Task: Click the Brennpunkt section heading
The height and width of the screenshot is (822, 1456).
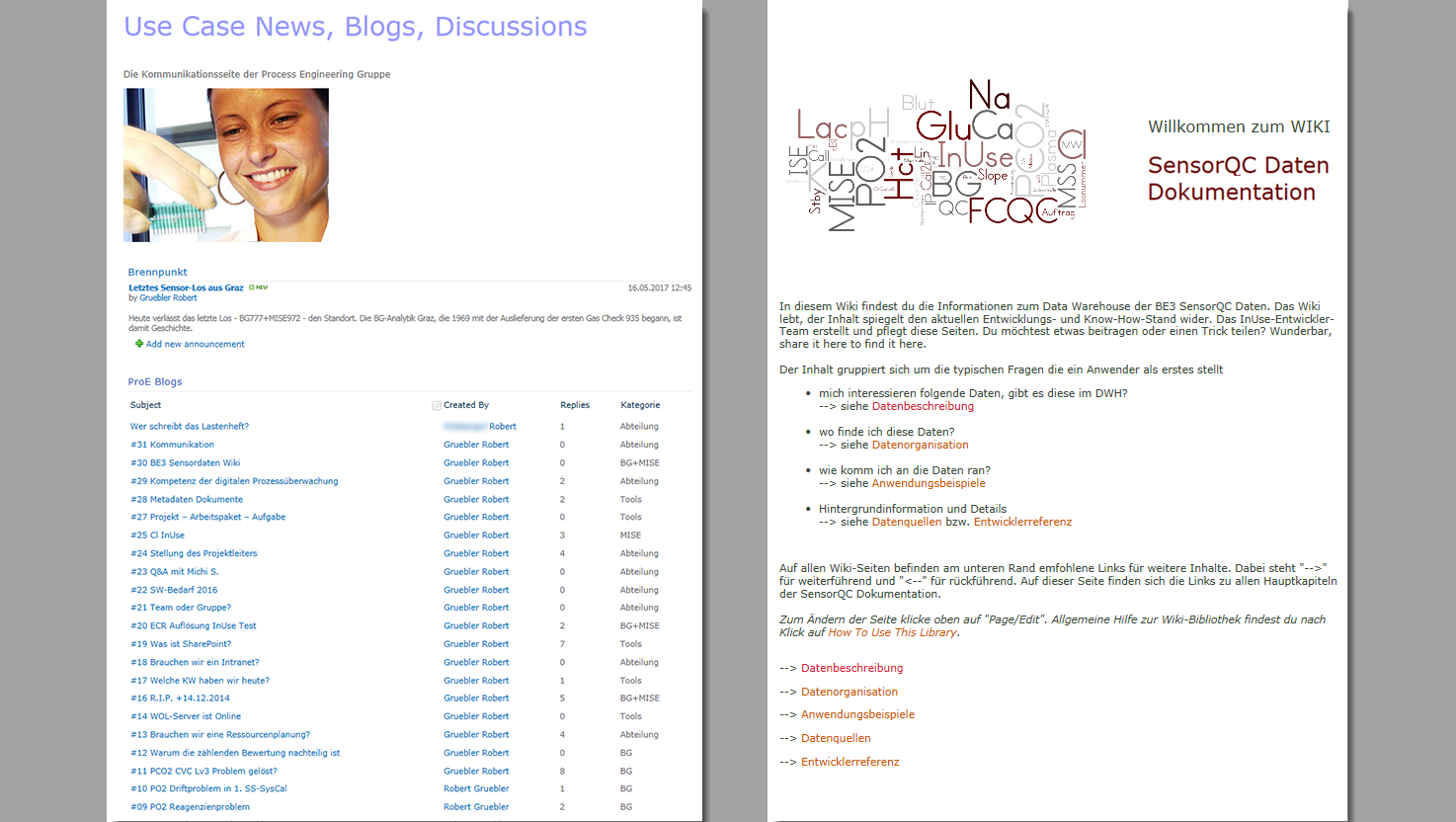Action: point(157,272)
